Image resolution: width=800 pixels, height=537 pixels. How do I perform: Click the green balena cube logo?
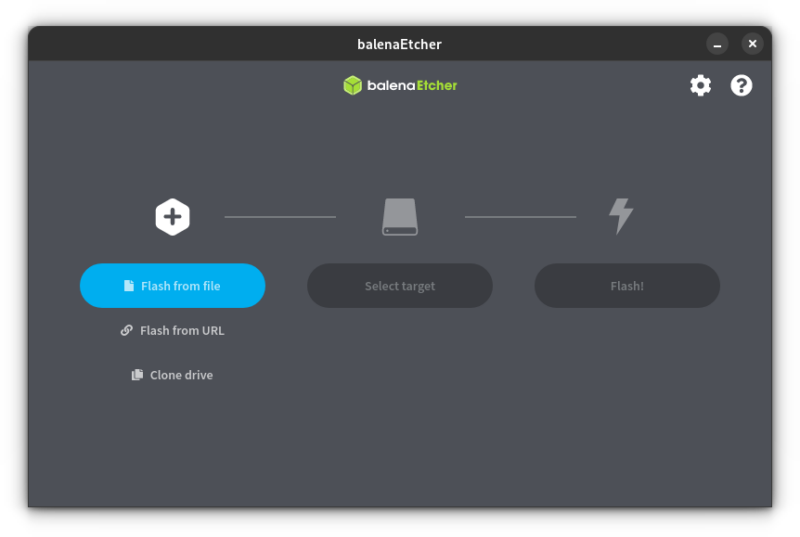click(352, 85)
